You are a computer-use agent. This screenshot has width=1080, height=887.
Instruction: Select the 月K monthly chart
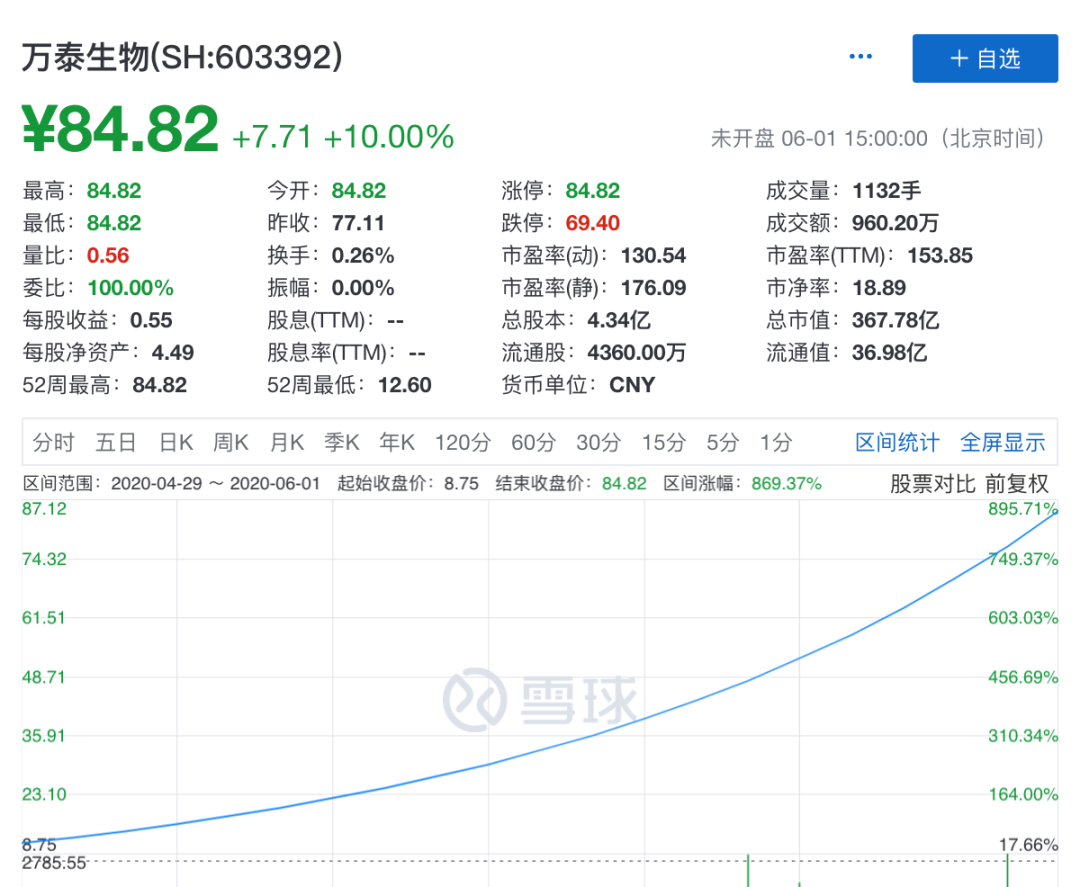(287, 442)
